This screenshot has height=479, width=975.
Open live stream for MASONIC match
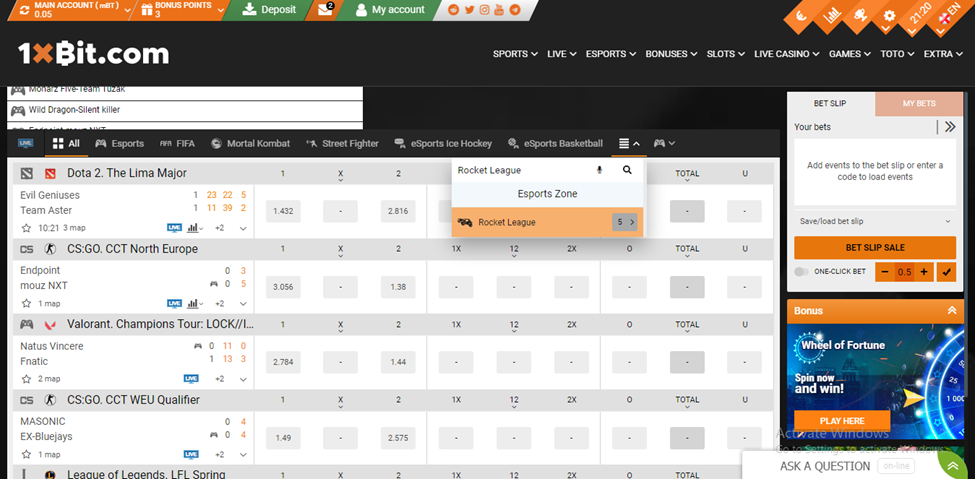tap(191, 454)
